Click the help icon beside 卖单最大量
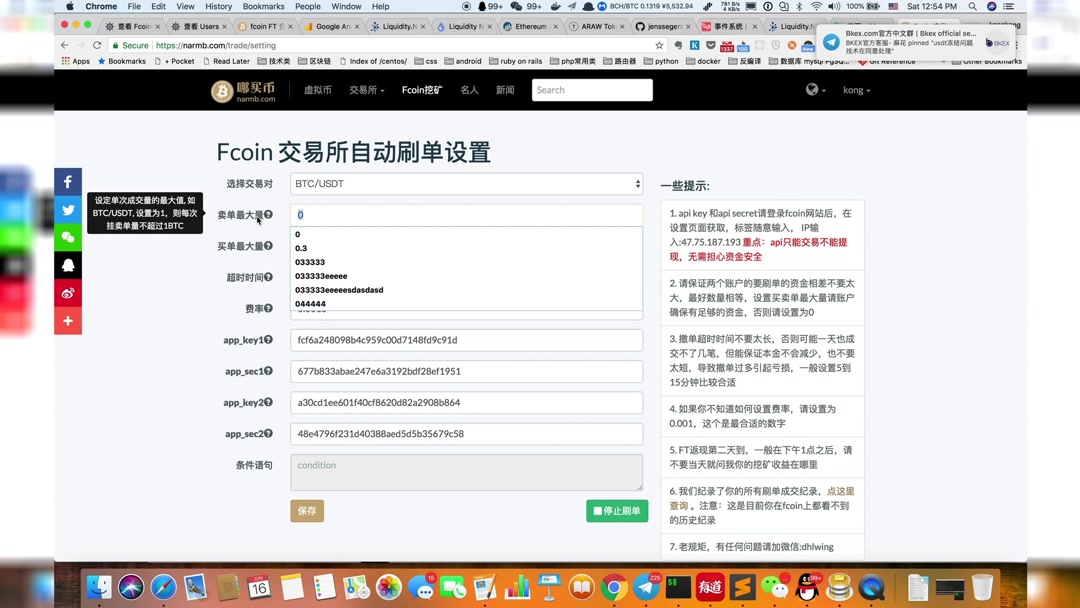The width and height of the screenshot is (1080, 608). 269,214
